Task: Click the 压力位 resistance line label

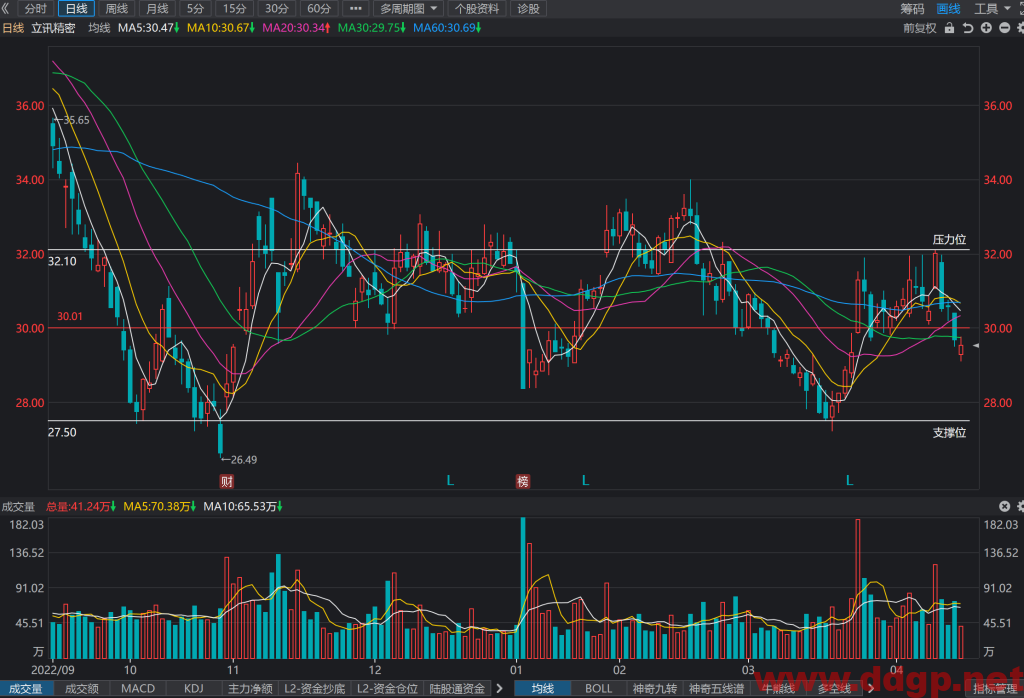Action: pyautogui.click(x=950, y=240)
